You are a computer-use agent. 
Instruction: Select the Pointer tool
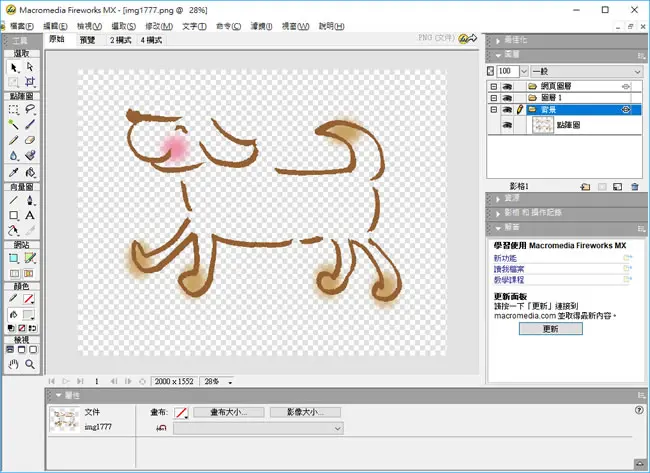click(x=14, y=67)
